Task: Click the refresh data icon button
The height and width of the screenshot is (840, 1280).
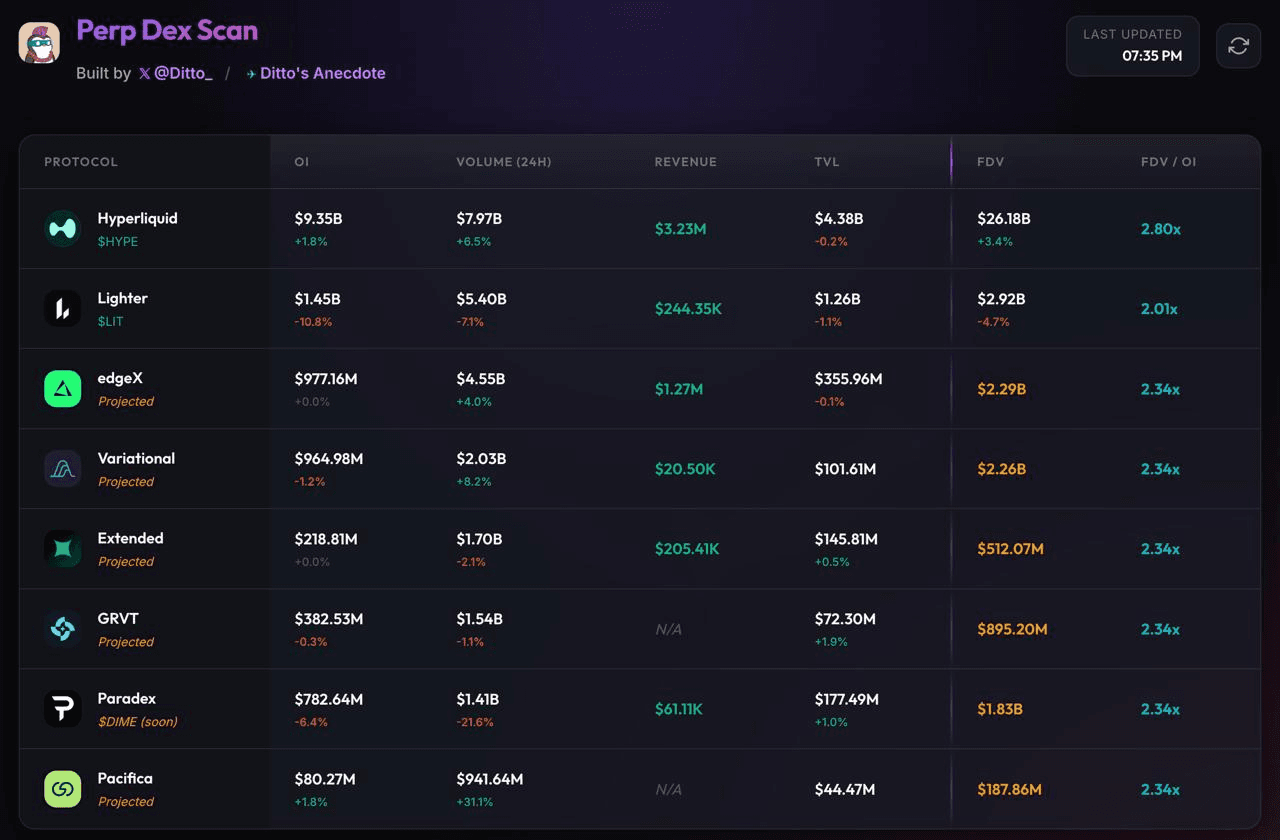Action: tap(1238, 46)
